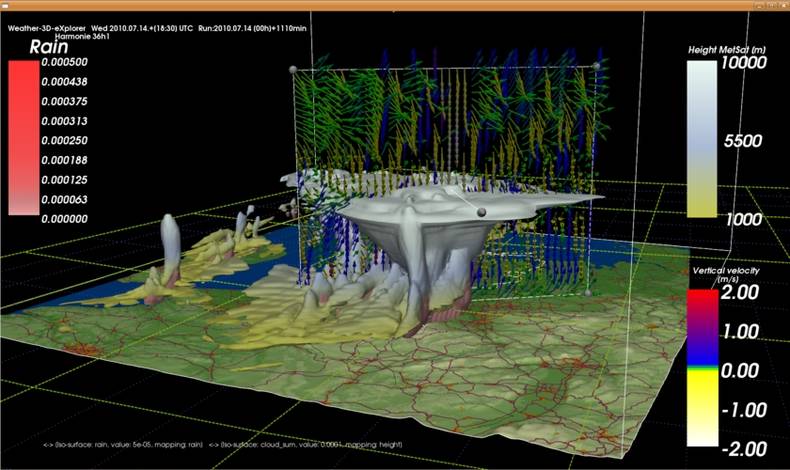
Task: Click the sphere handle on the cloud anvil
Action: [x=481, y=212]
